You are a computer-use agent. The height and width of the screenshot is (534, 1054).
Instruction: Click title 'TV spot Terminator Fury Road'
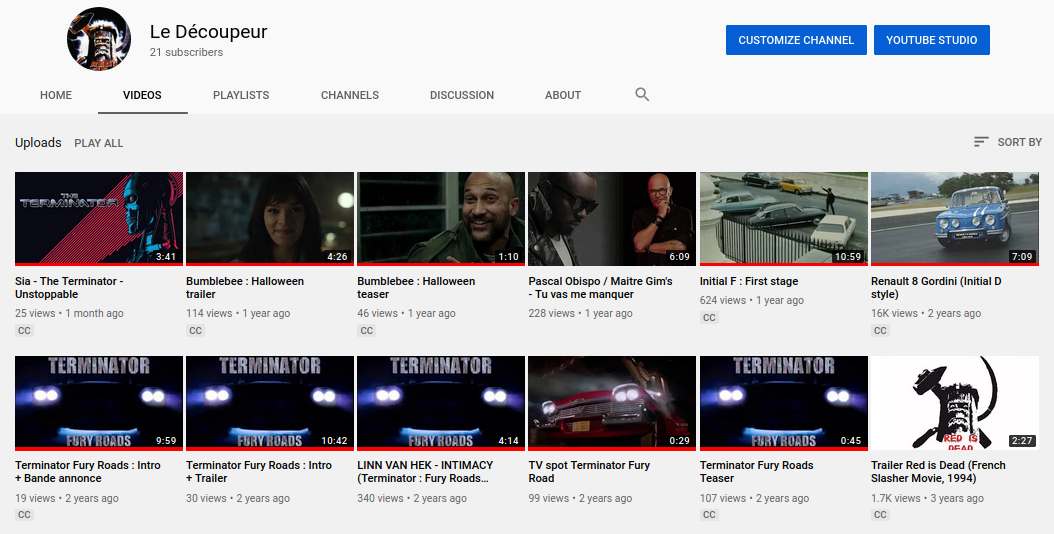(x=589, y=471)
